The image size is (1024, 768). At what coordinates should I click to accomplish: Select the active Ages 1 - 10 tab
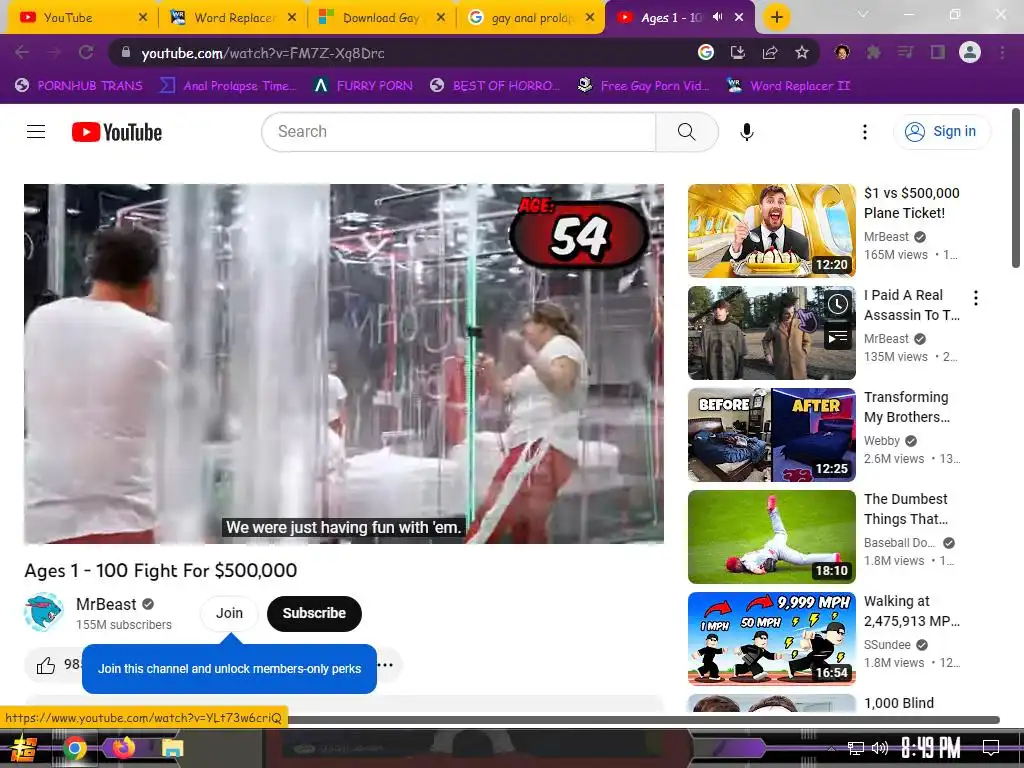[679, 18]
